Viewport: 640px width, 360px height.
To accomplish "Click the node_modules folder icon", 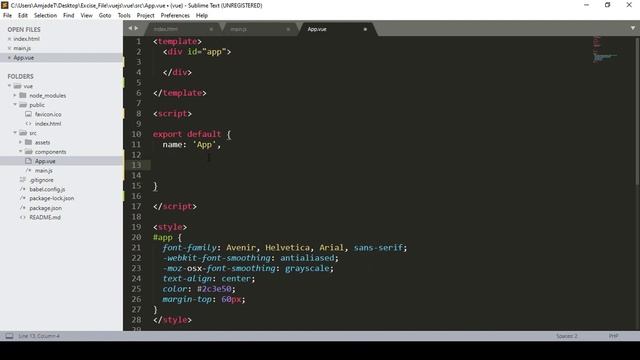I will tap(23, 96).
